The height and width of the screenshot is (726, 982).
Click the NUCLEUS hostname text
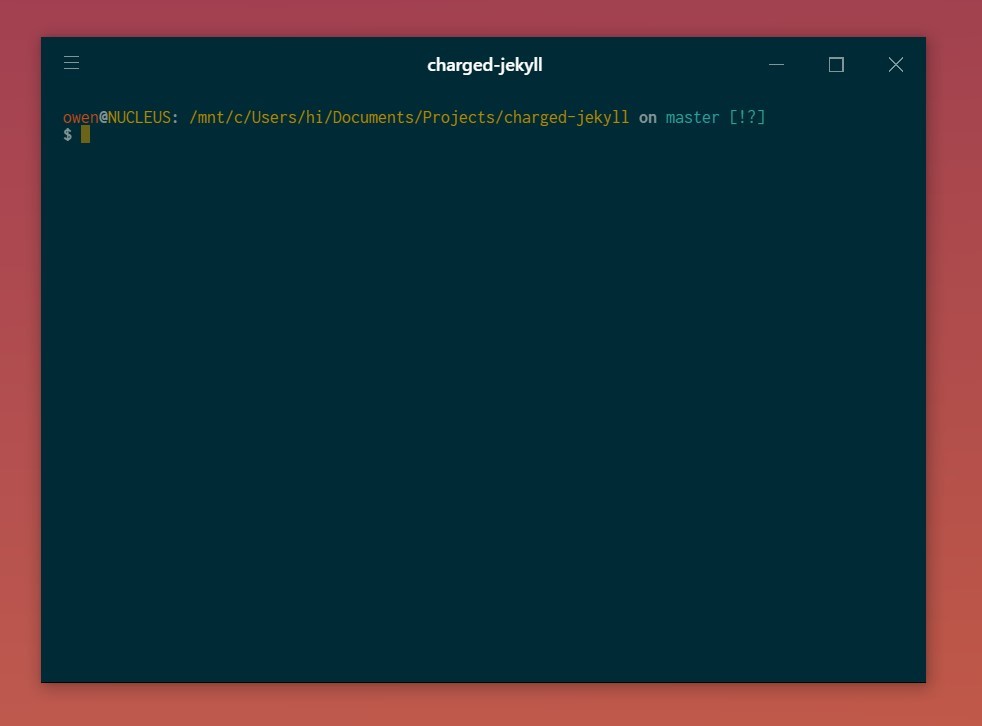coord(139,118)
